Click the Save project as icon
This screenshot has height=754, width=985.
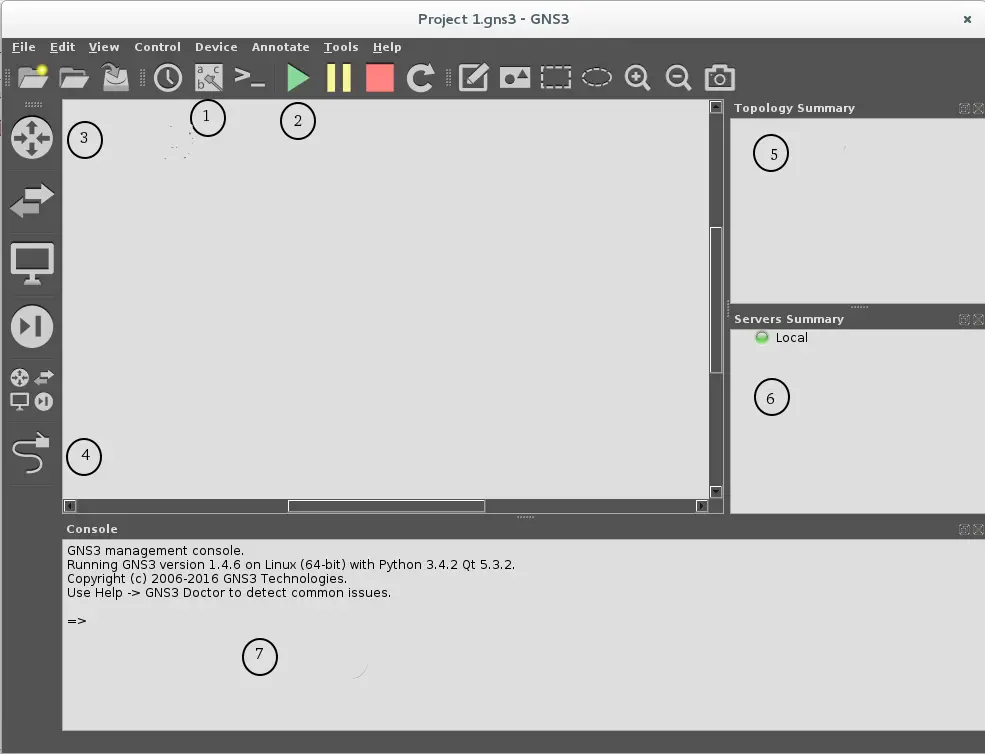pyautogui.click(x=115, y=77)
